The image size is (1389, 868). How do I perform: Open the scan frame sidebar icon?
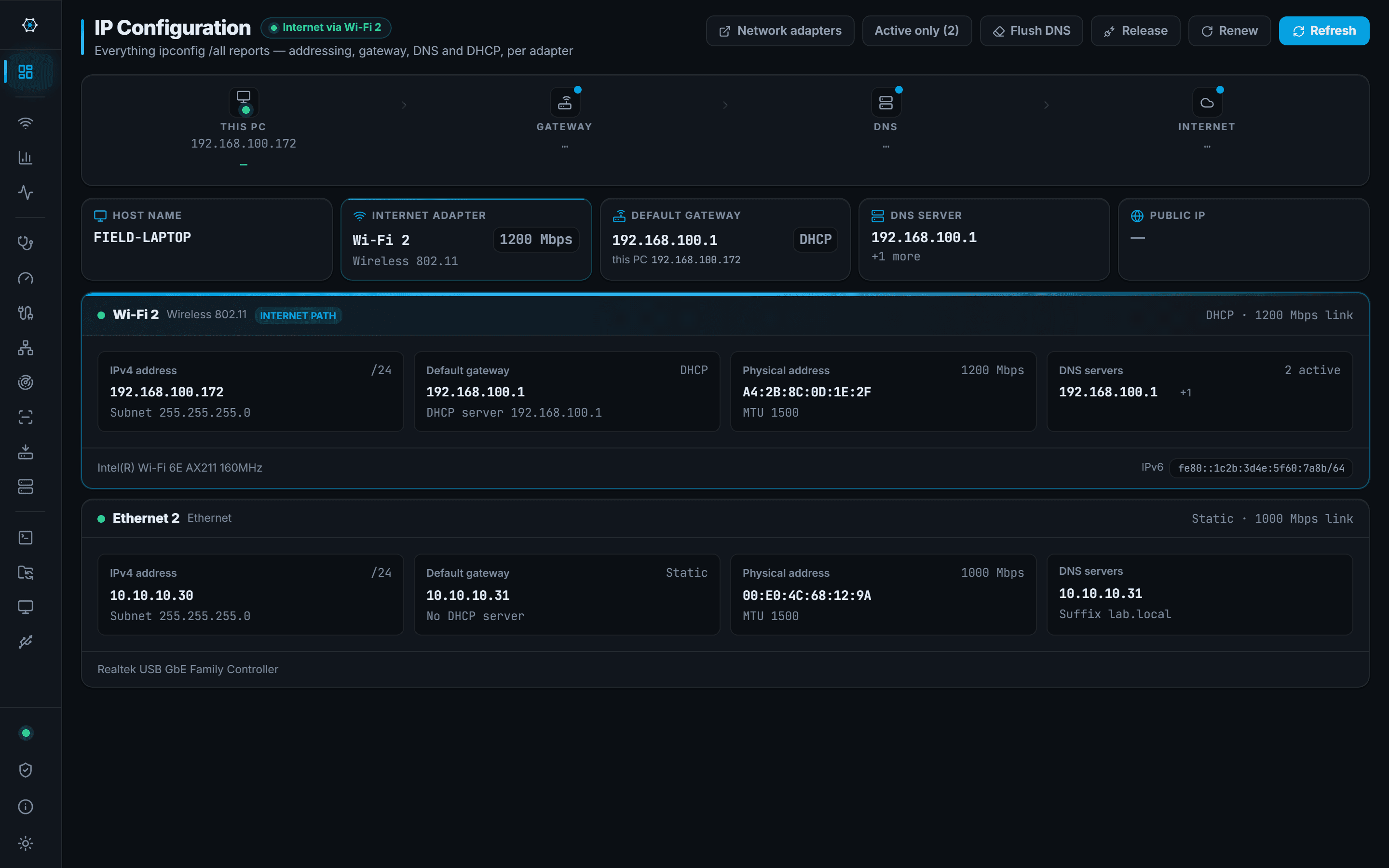pos(26,417)
